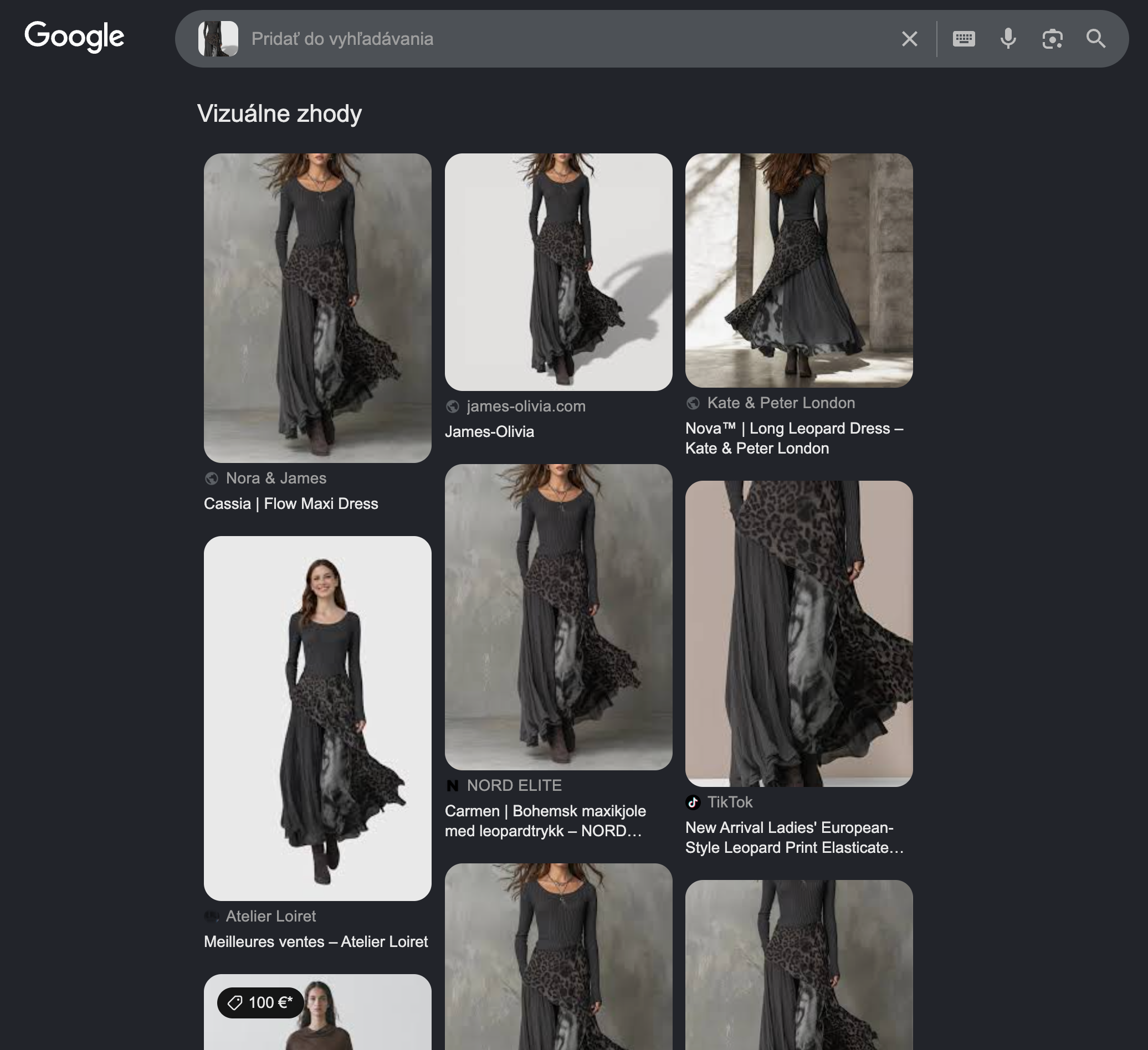
Task: Open Google Lens image search icon
Action: tap(1052, 39)
